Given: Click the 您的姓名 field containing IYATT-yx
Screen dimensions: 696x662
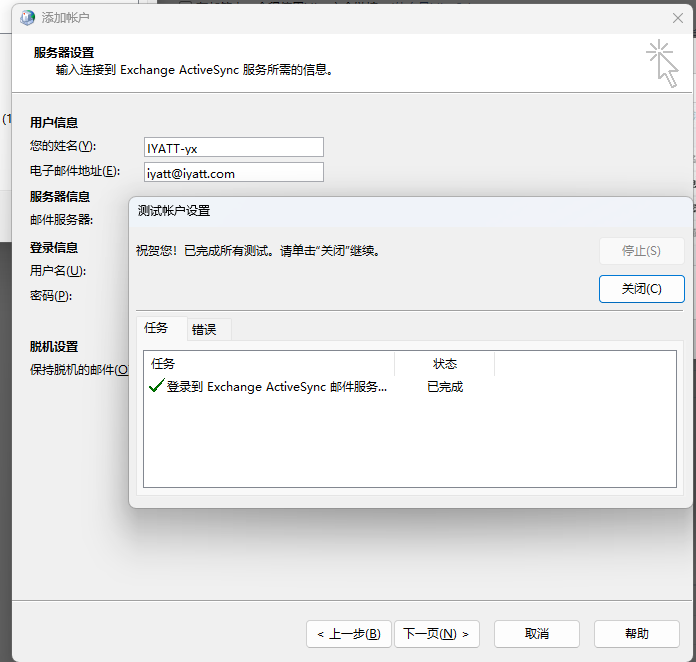Looking at the screenshot, I should click(234, 147).
